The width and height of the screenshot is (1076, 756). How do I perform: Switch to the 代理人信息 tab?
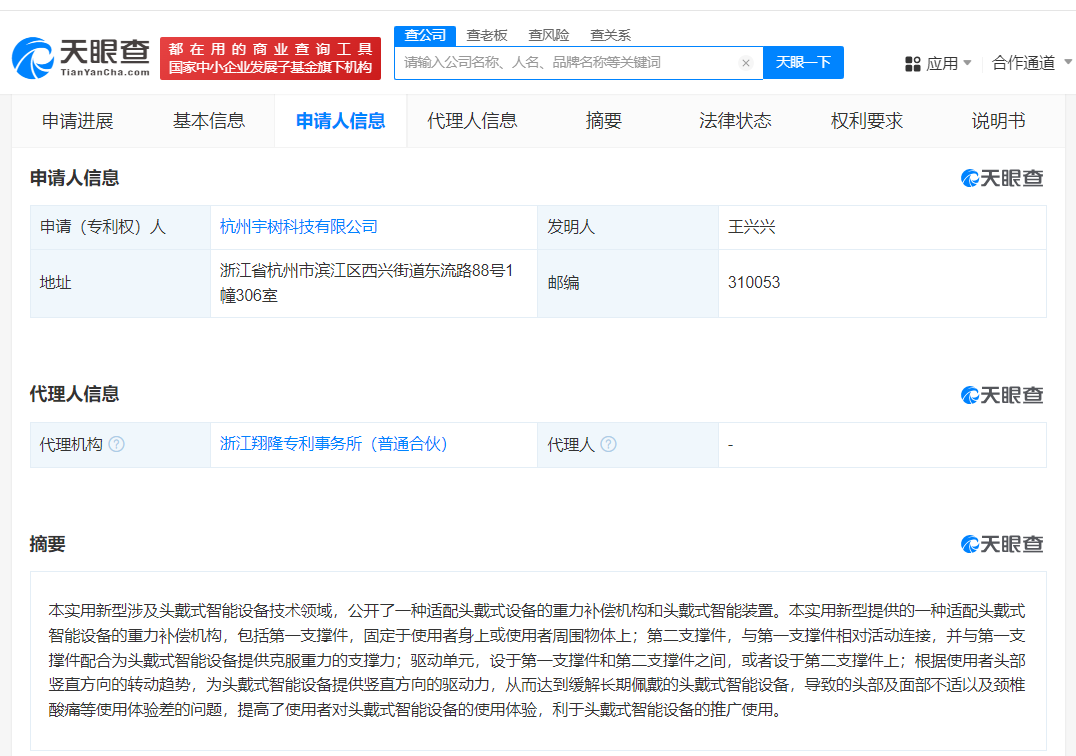pos(472,121)
